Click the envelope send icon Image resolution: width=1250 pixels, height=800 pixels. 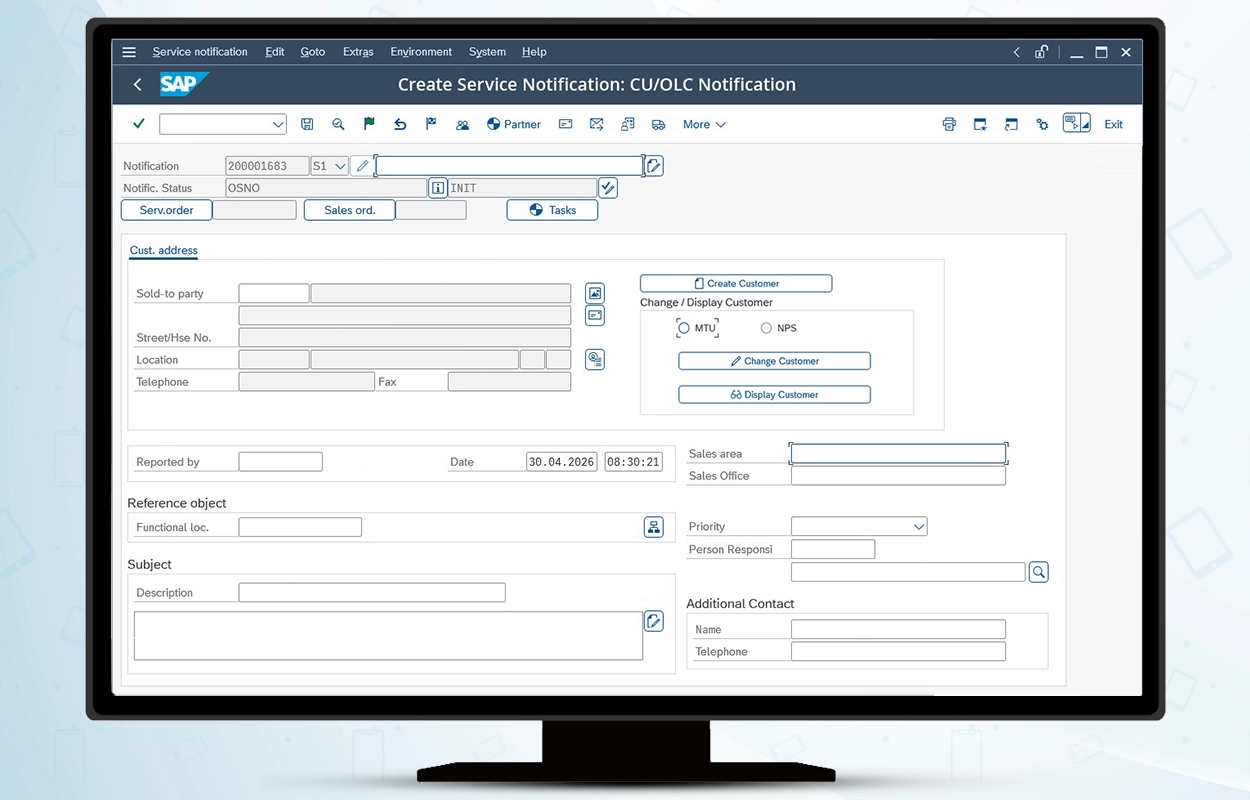(x=596, y=124)
